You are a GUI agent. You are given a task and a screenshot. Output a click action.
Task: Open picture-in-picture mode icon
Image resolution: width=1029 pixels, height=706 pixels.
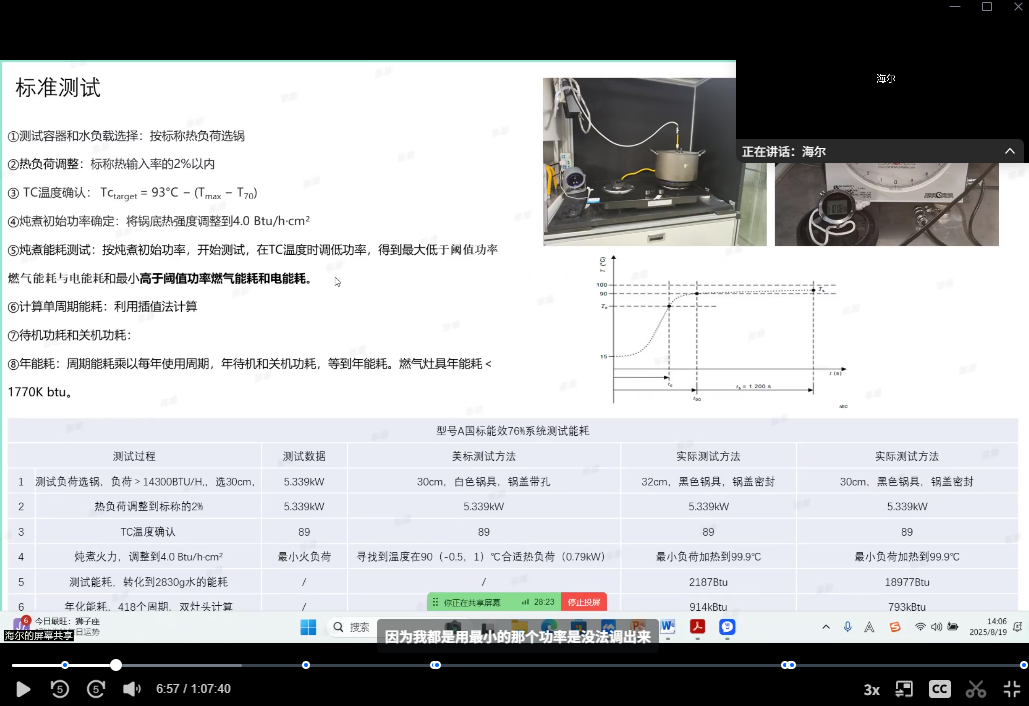(904, 689)
